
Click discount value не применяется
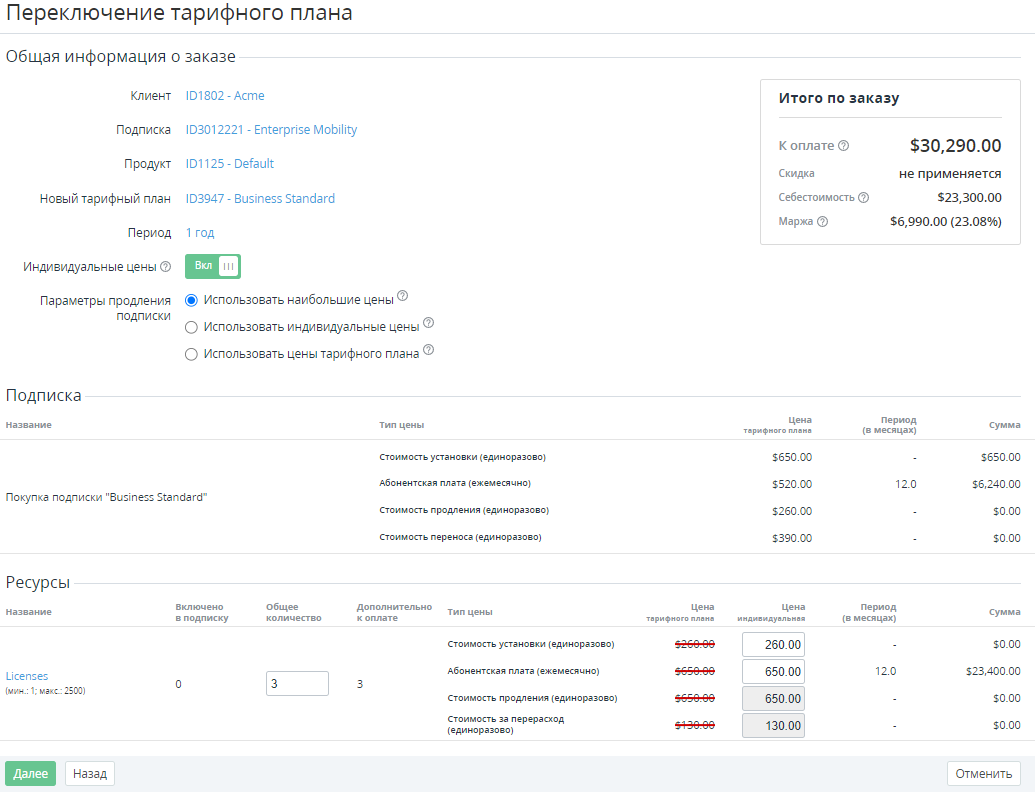click(950, 174)
